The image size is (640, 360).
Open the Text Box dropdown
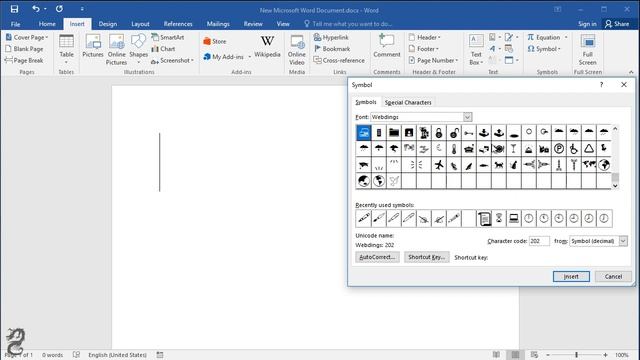point(476,49)
